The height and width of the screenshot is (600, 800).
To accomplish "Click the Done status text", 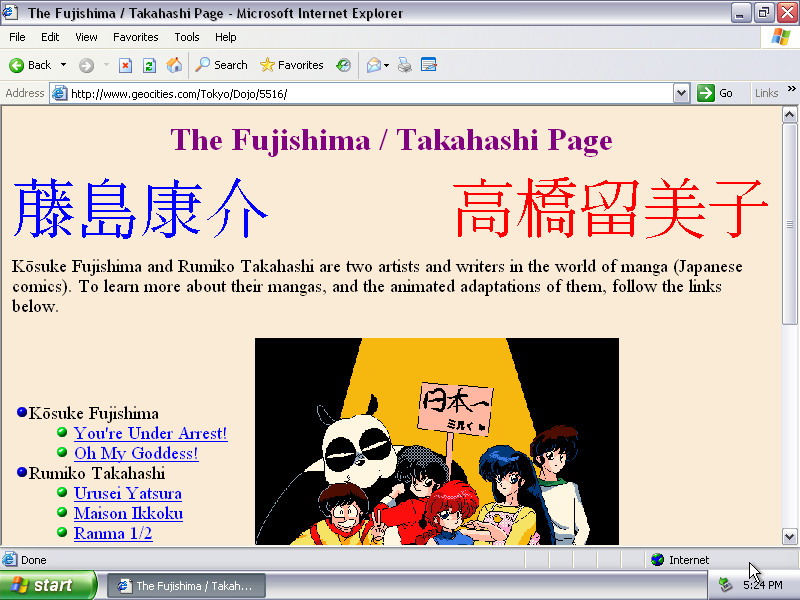I will (x=34, y=560).
